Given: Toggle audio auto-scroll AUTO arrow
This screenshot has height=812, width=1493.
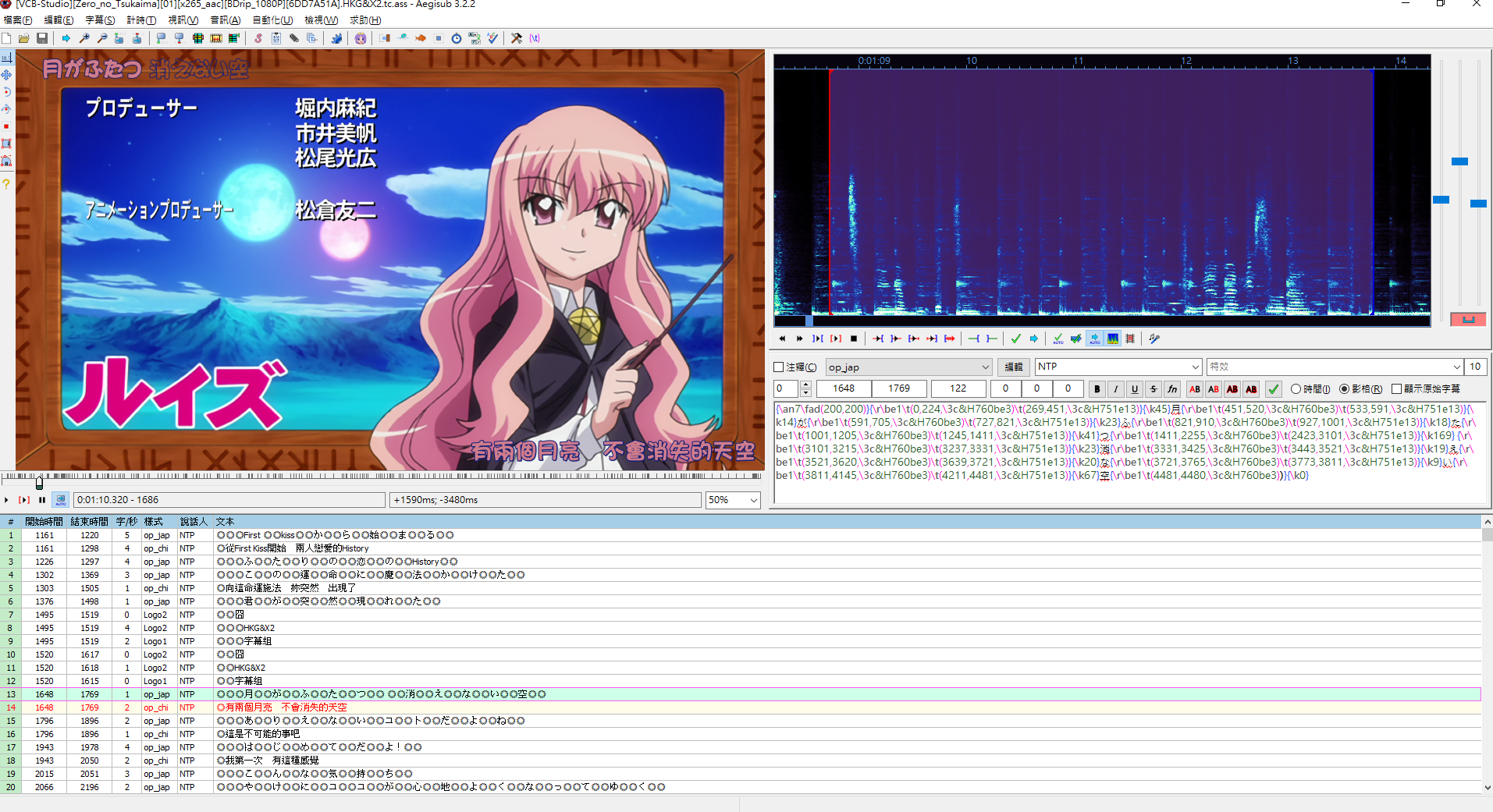Looking at the screenshot, I should 1094,339.
